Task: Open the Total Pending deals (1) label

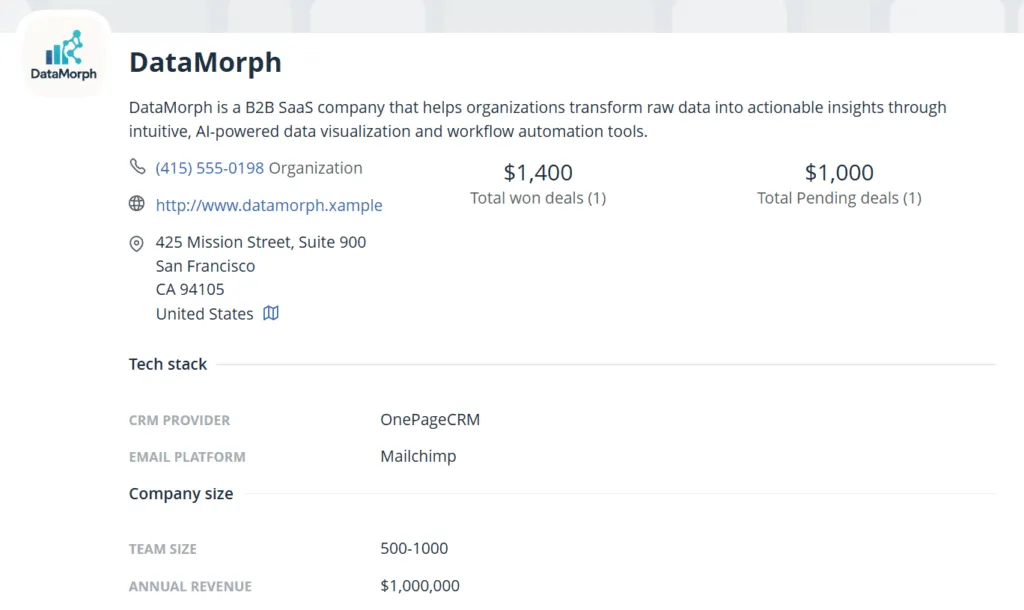Action: (x=839, y=198)
